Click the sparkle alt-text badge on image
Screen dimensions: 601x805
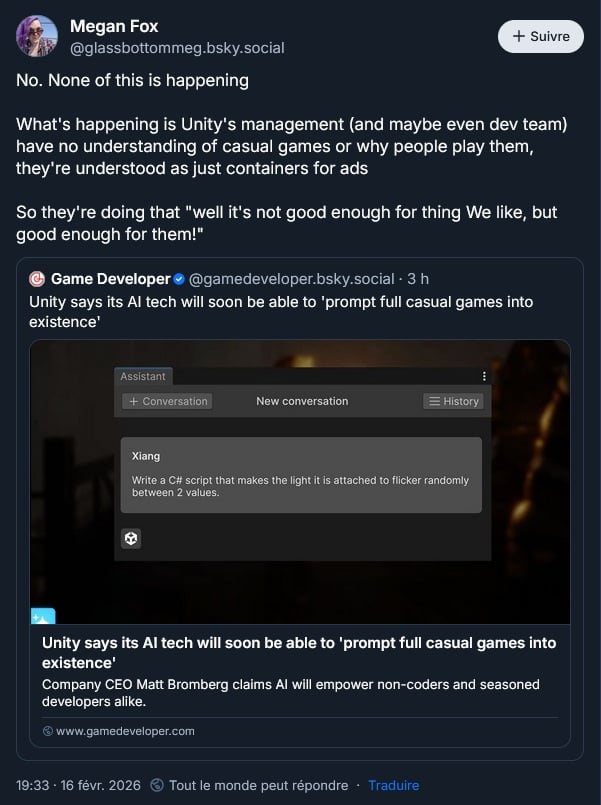pos(43,616)
